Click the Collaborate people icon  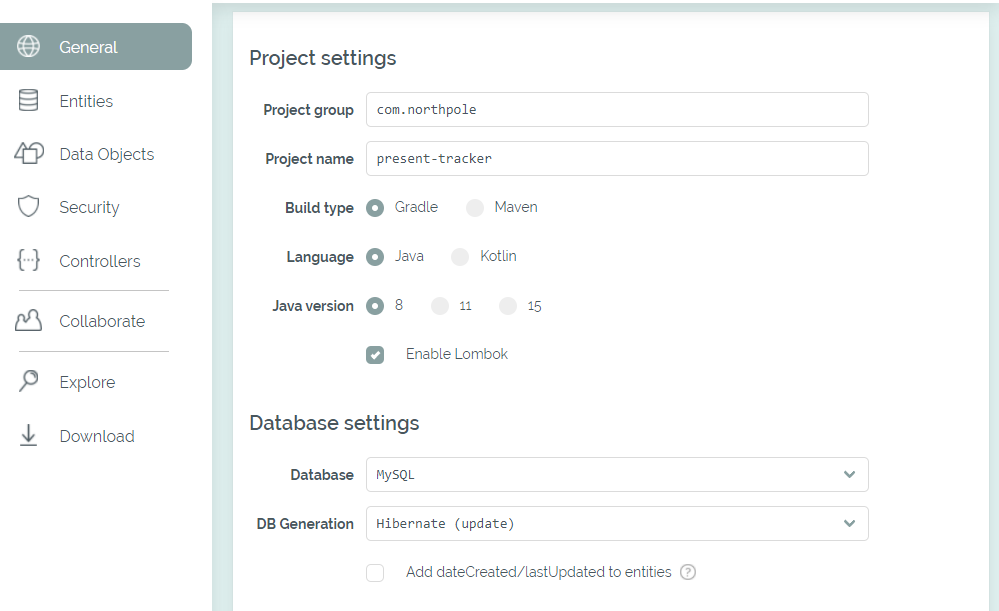tap(29, 321)
